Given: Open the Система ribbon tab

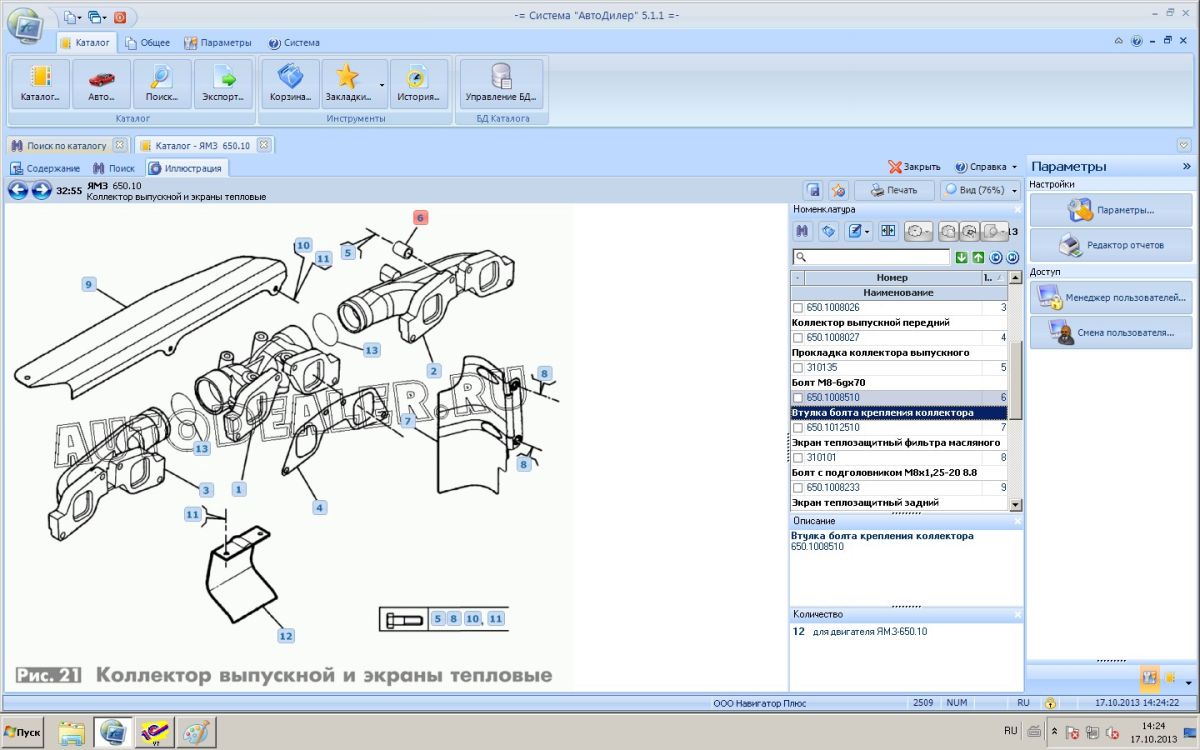Looking at the screenshot, I should [294, 43].
